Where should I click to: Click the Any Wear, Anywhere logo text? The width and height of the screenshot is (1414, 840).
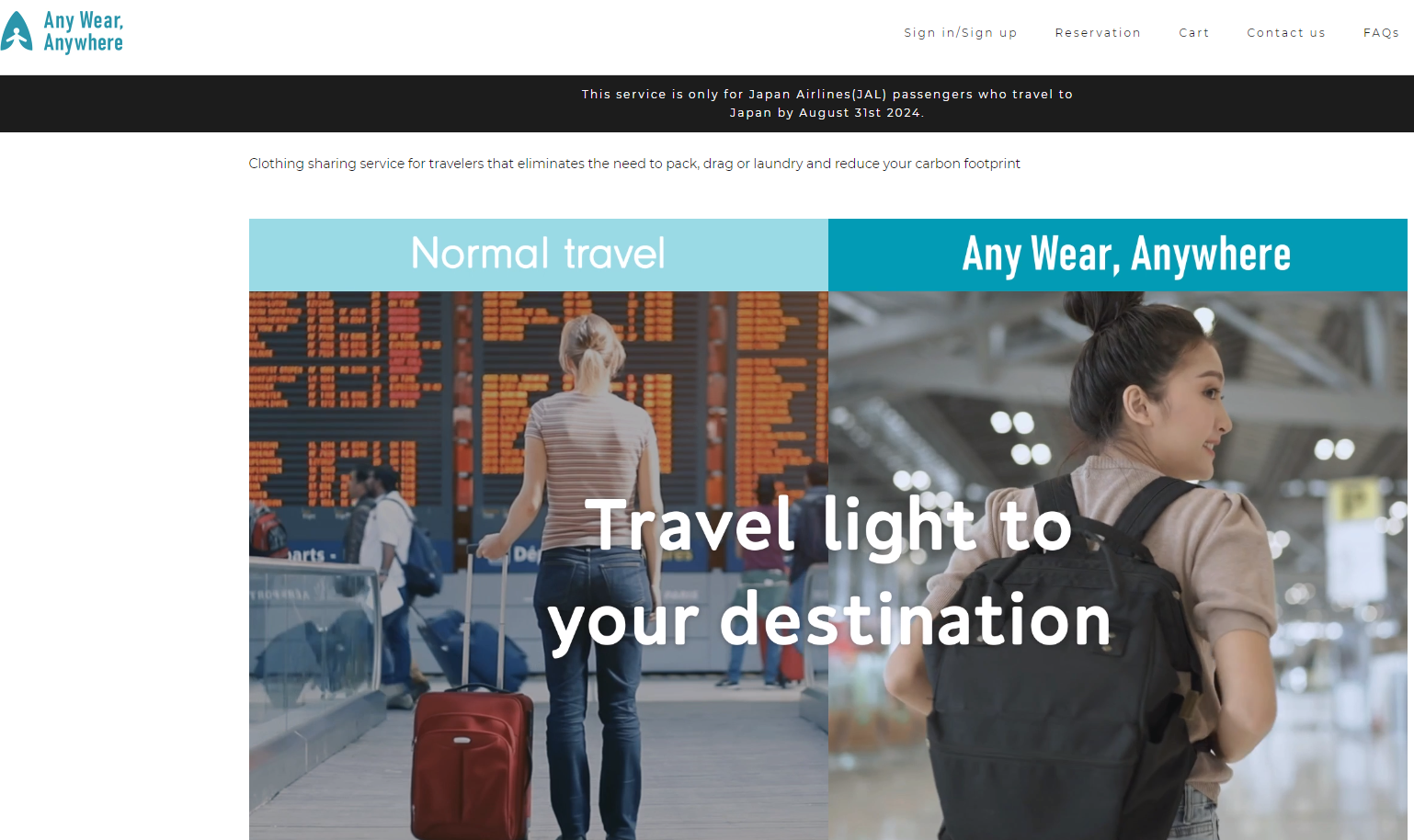pos(83,32)
